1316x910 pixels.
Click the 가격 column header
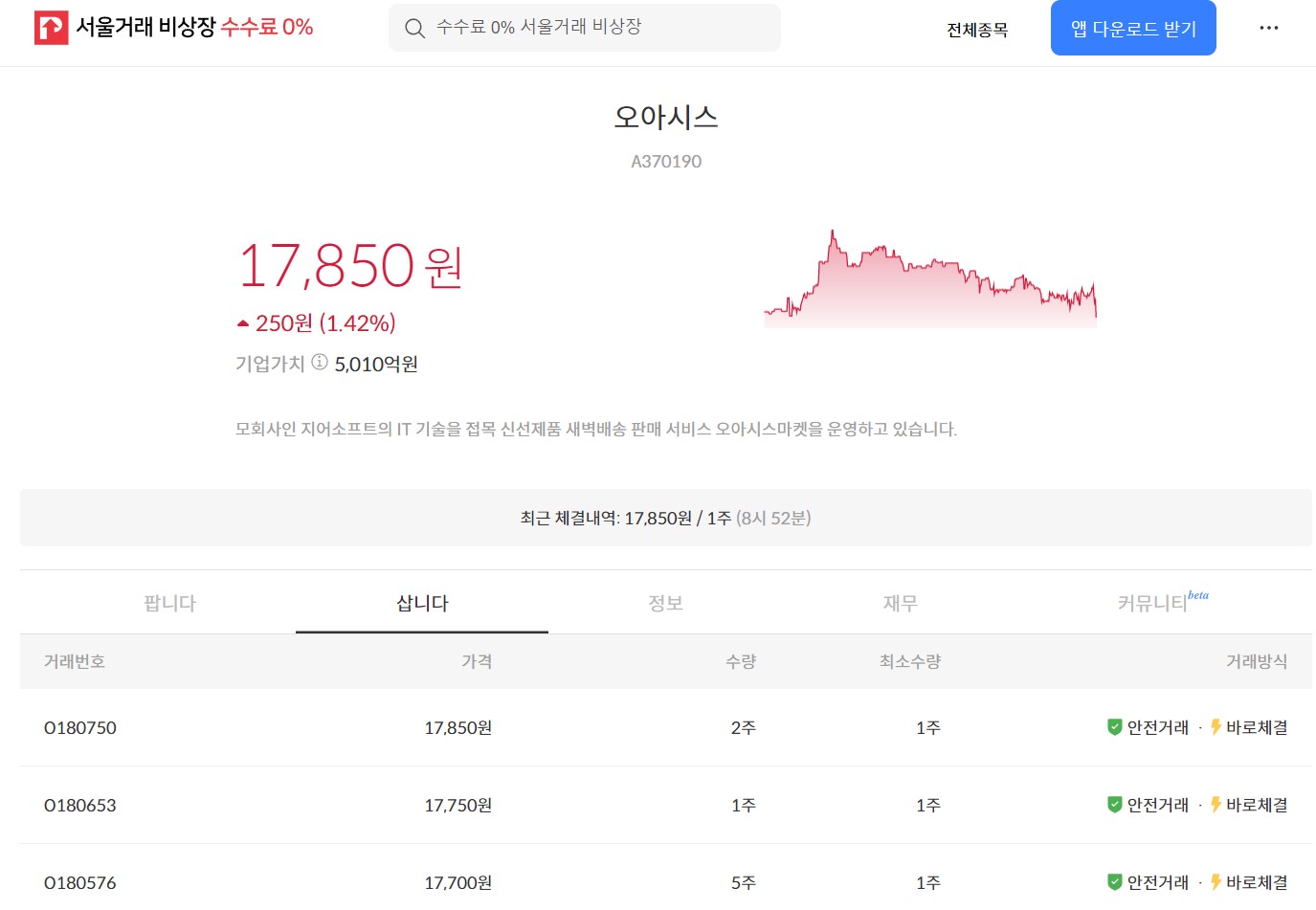pos(477,661)
